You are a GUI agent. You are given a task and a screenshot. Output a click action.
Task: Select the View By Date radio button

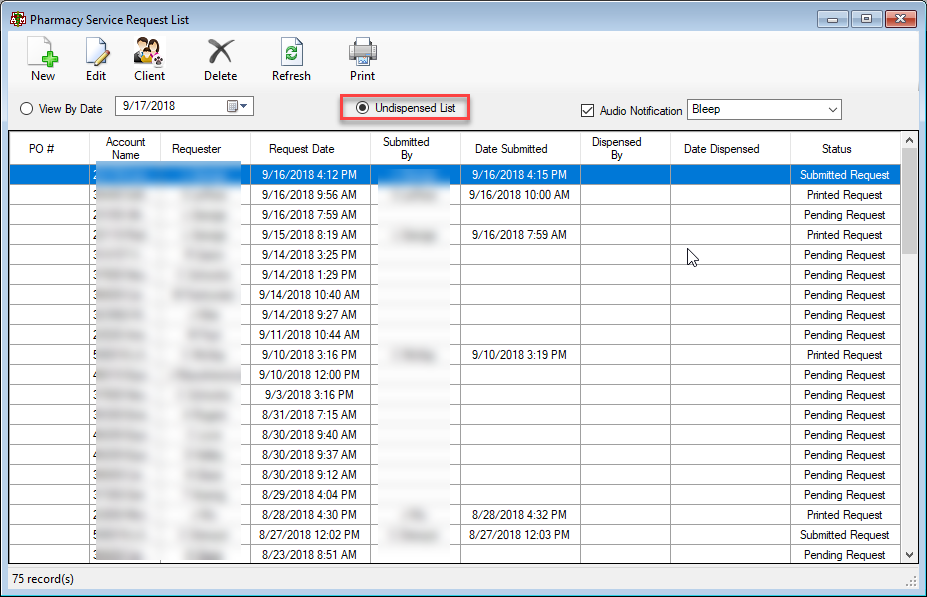point(26,109)
